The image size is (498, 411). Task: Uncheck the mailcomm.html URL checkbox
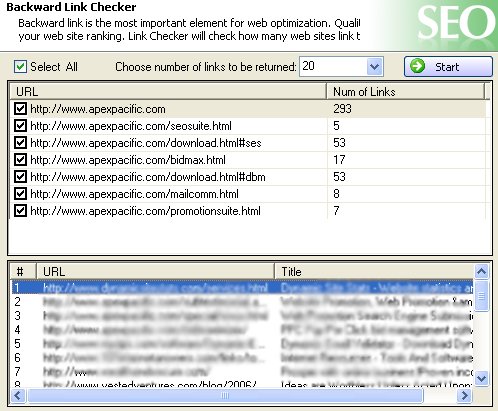tap(20, 194)
